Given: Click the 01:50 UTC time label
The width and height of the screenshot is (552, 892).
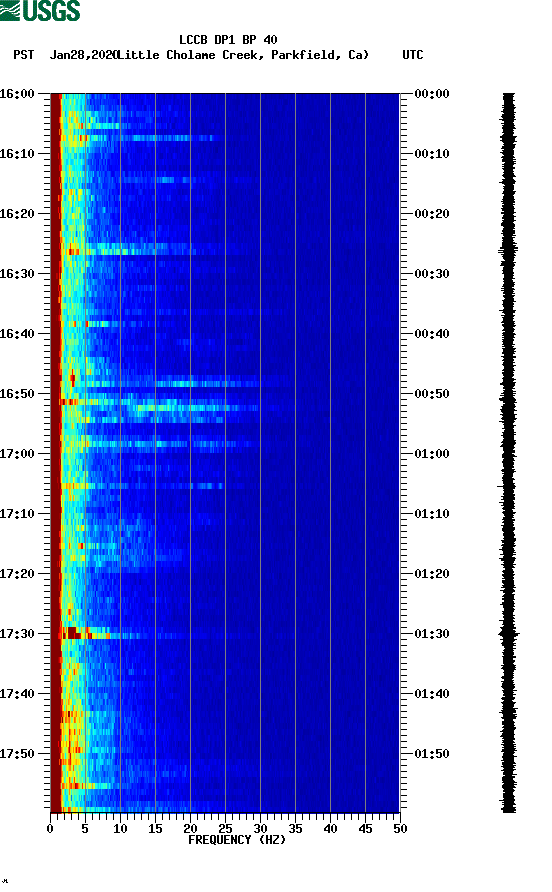Looking at the screenshot, I should [432, 754].
